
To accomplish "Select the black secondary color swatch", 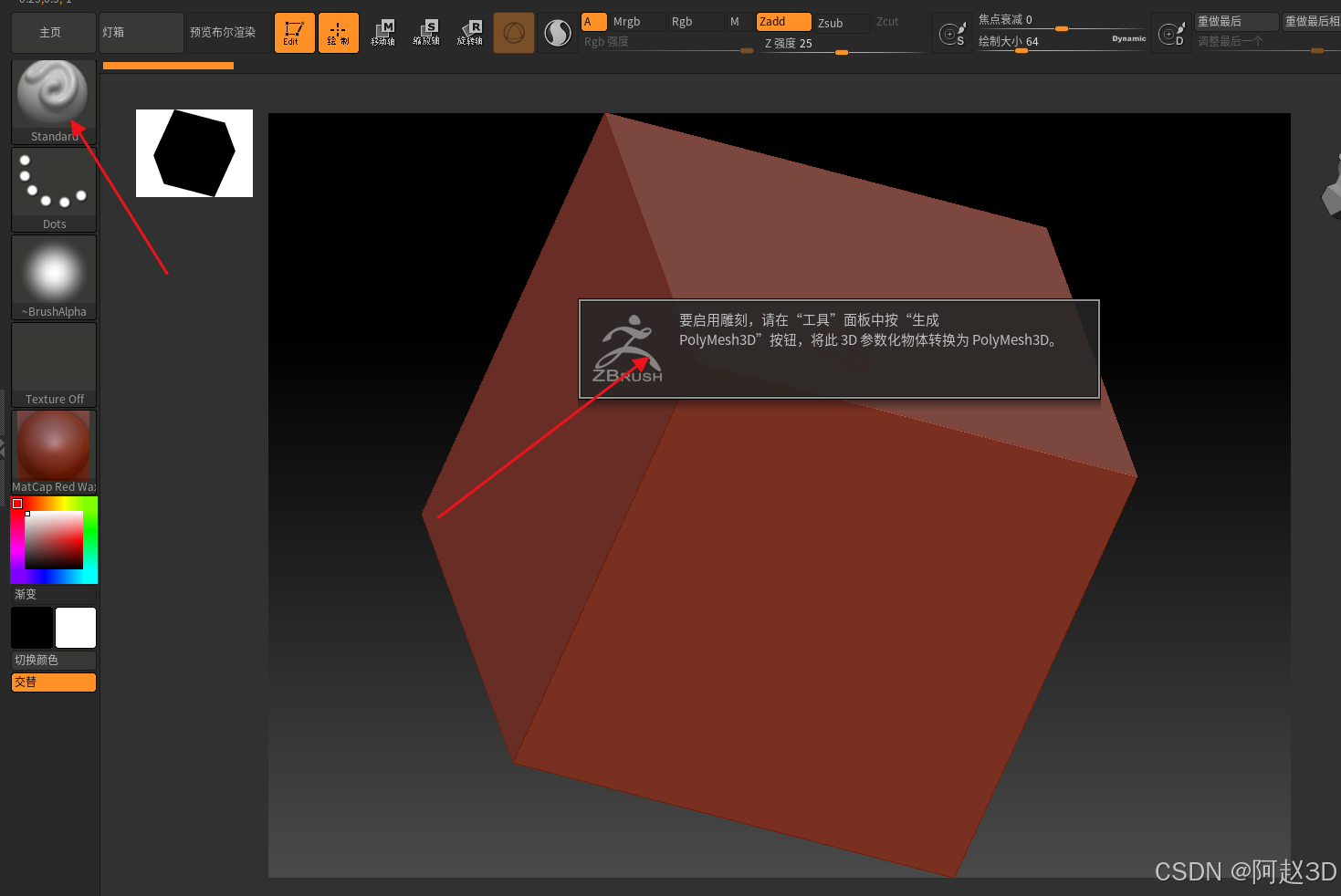I will [x=32, y=628].
